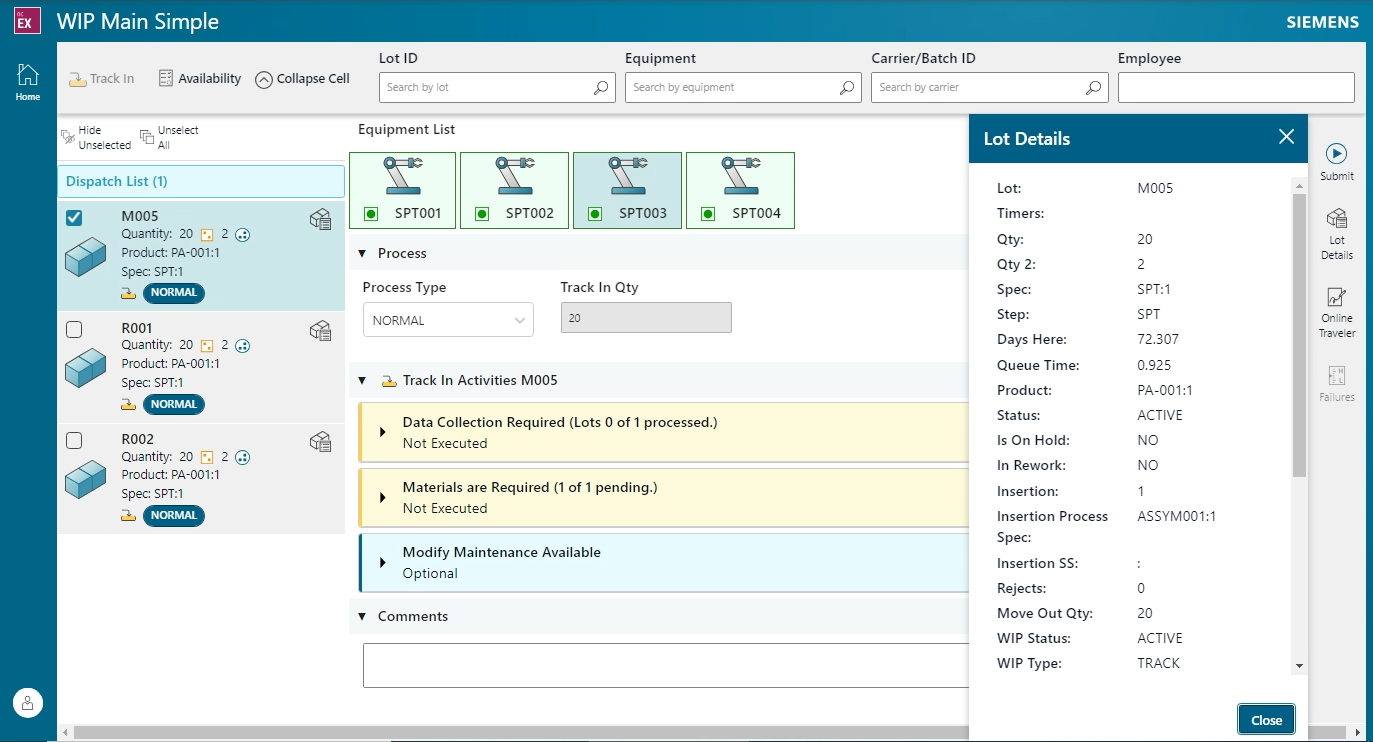This screenshot has height=742, width=1373.
Task: Select equipment SPT001 in the Equipment List
Action: point(402,190)
